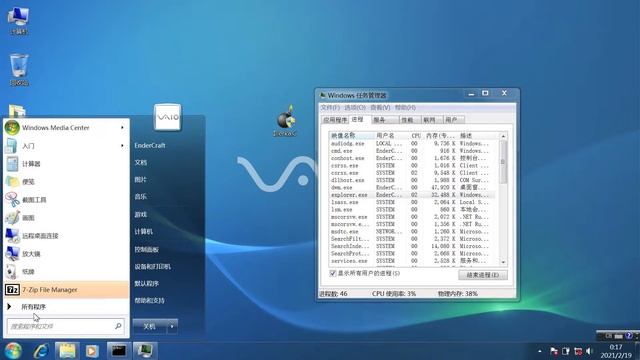This screenshot has height=360, width=640.
Task: Click the 入门 Getting Started icon
Action: pos(12,146)
